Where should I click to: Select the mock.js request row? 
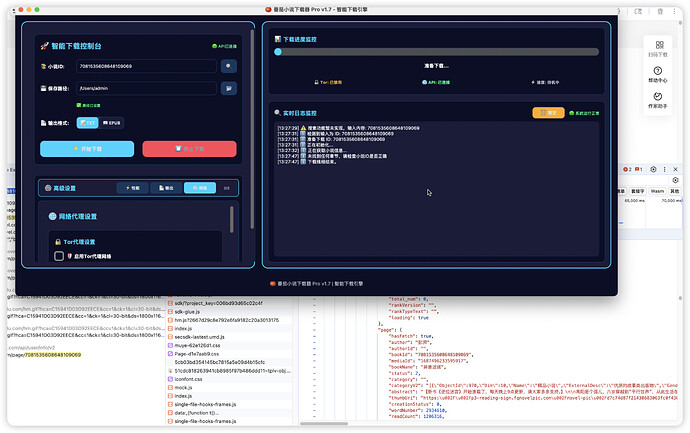pyautogui.click(x=229, y=388)
